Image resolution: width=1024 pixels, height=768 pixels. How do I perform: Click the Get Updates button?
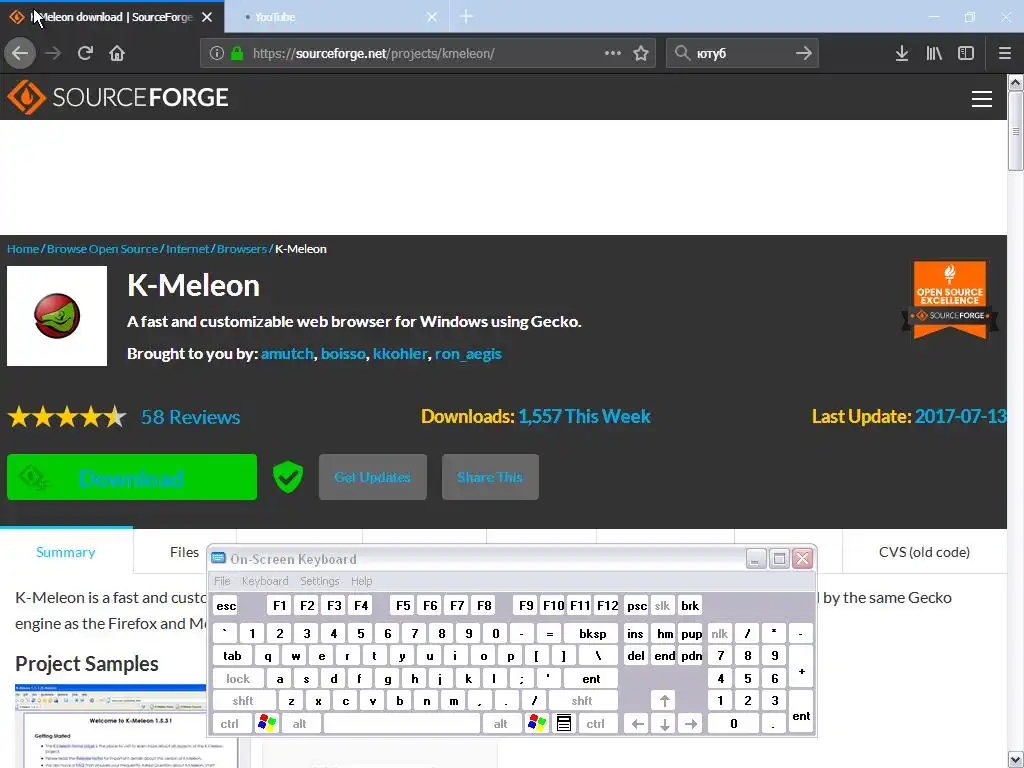coord(373,477)
